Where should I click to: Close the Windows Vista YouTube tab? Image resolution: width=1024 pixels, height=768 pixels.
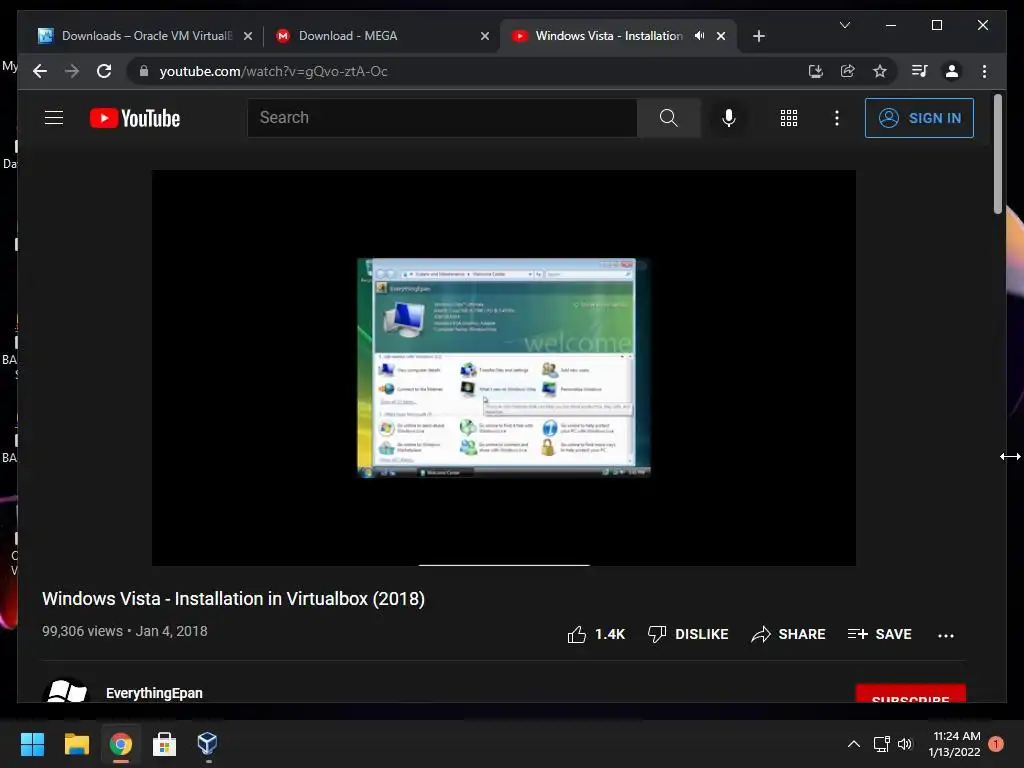(x=721, y=36)
